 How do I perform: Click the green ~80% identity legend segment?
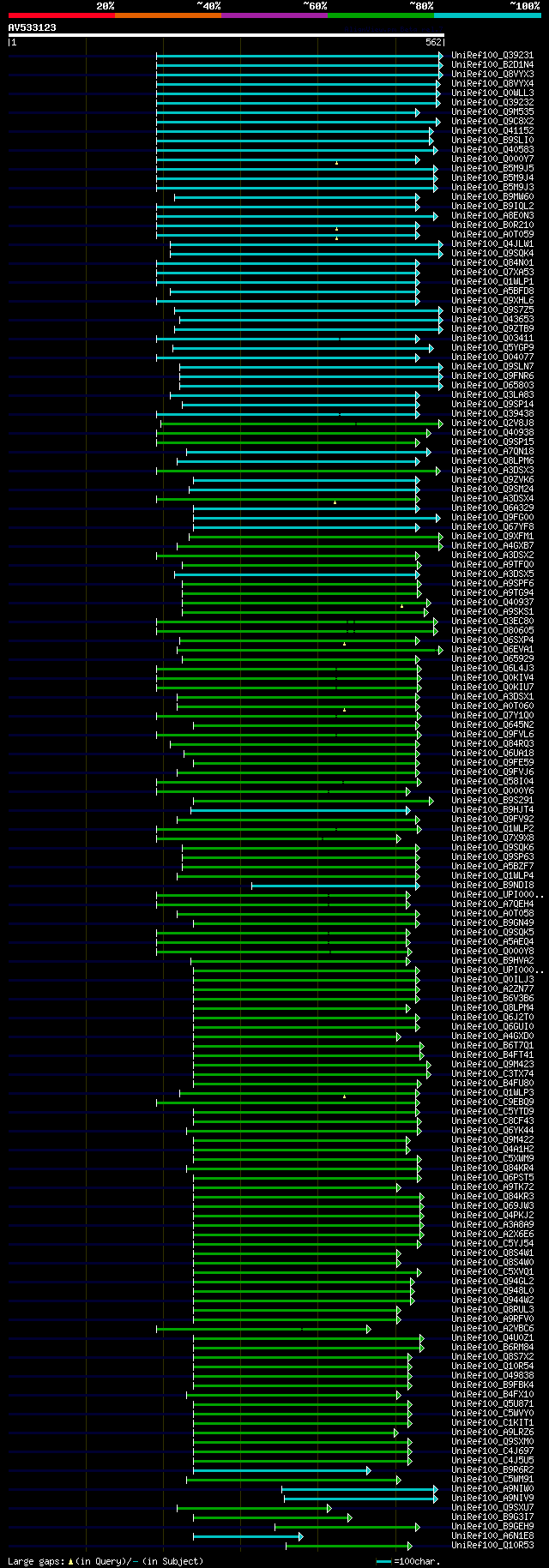(x=380, y=15)
